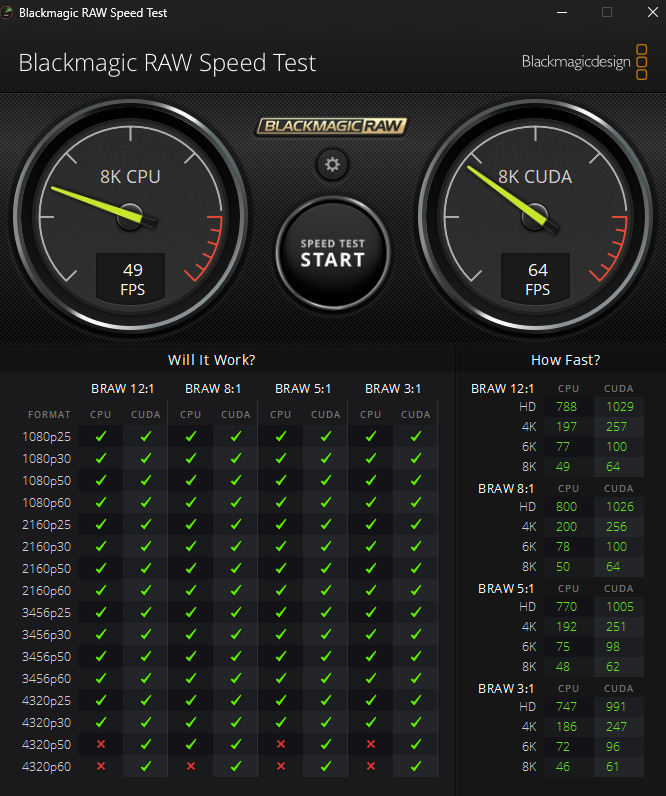Click the checkmark for 4320p60 BRAW 3:1 CUDA
Image resolution: width=666 pixels, height=796 pixels.
coord(416,766)
